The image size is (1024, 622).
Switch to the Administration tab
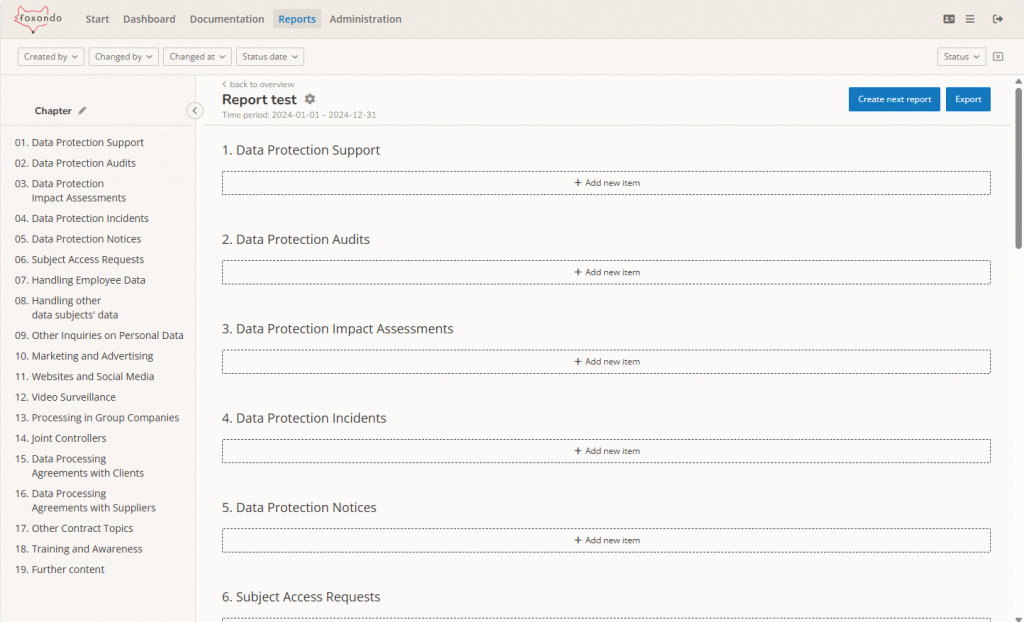365,18
